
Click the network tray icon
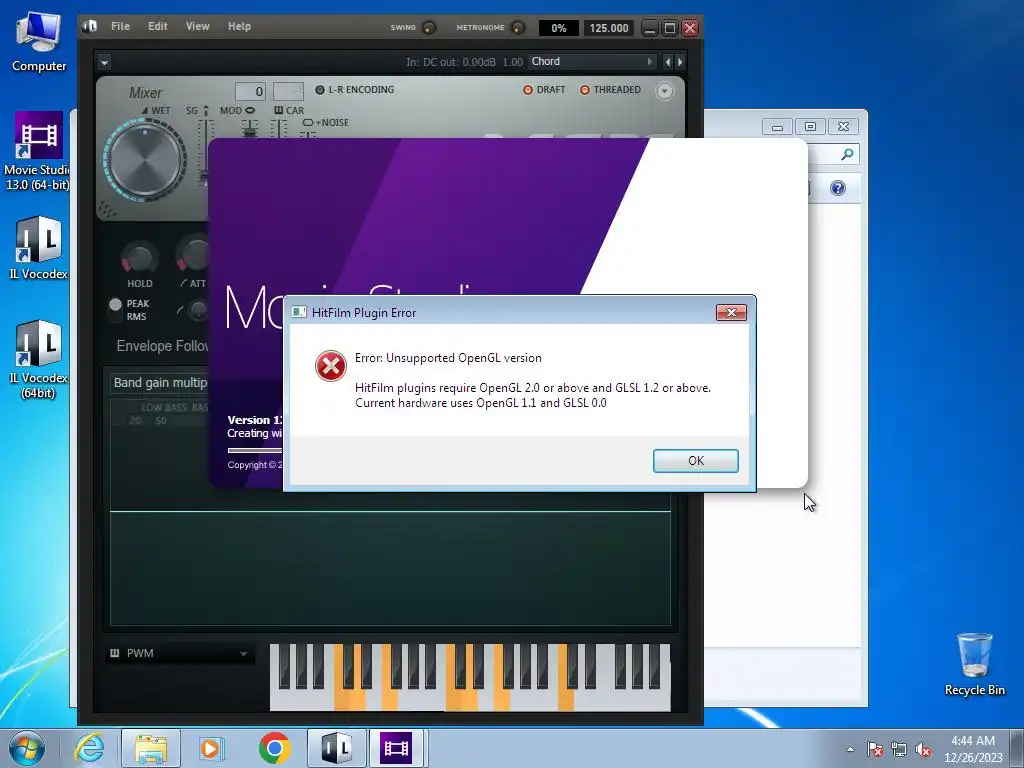pyautogui.click(x=899, y=749)
